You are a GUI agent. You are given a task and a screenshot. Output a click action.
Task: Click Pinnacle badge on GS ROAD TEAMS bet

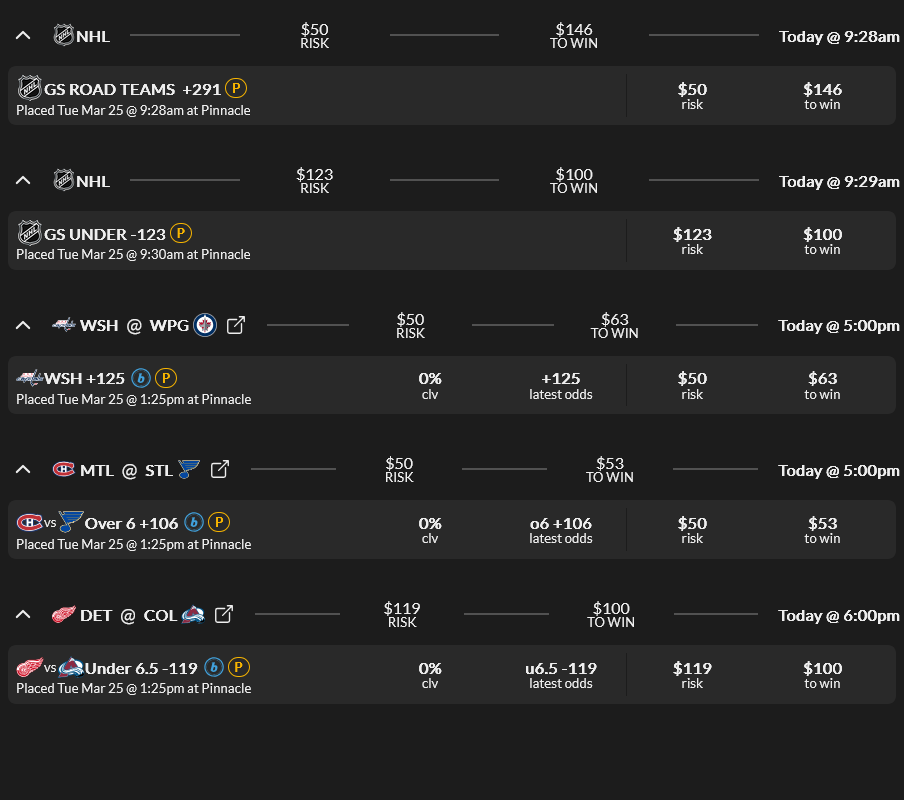pos(236,88)
